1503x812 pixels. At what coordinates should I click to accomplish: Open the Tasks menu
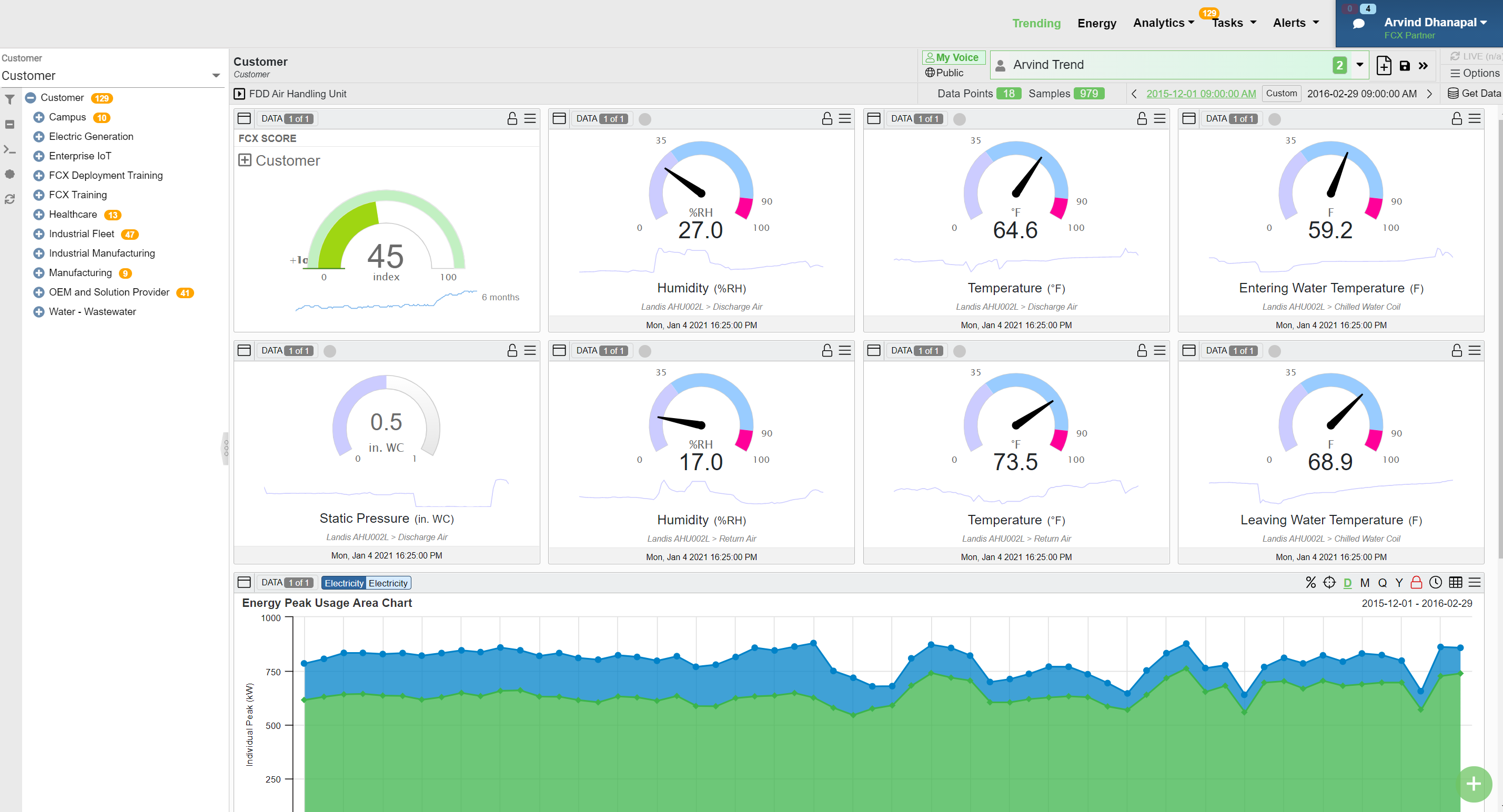pyautogui.click(x=1234, y=23)
